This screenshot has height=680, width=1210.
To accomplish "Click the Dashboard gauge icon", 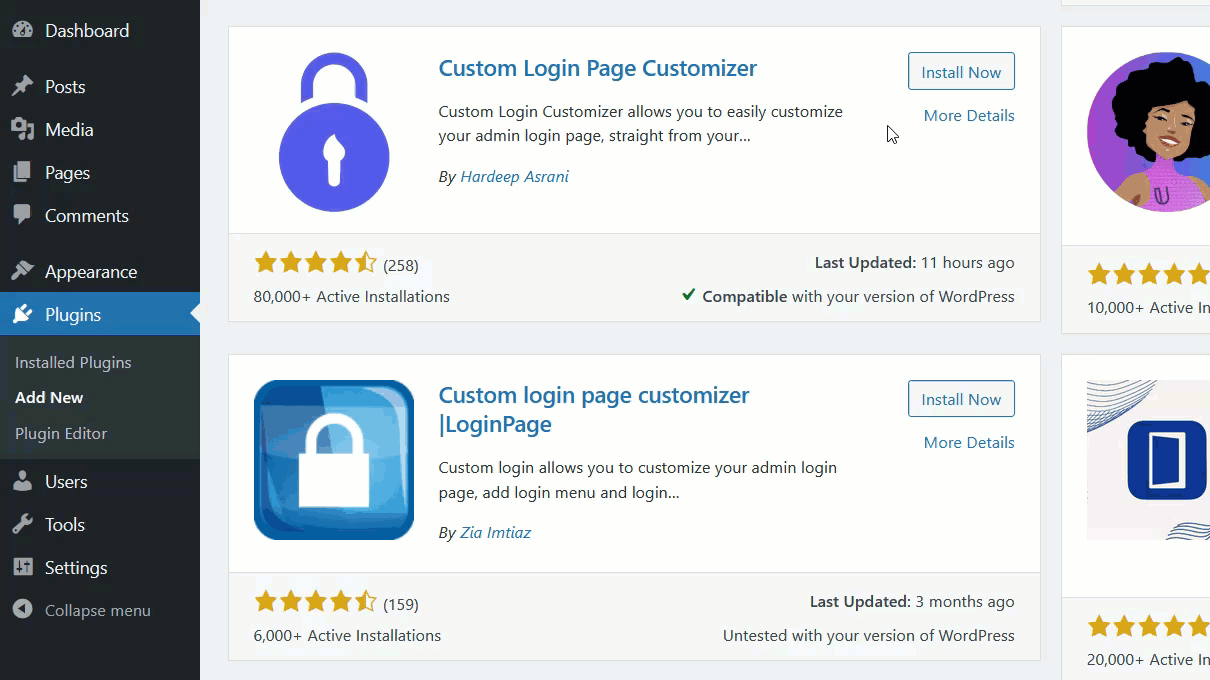I will 22,30.
